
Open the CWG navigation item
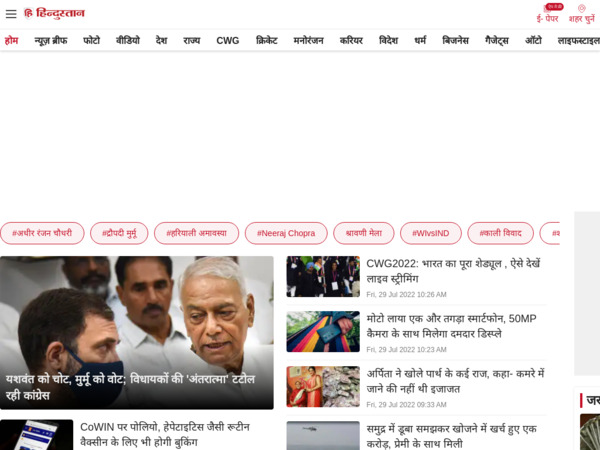(228, 41)
